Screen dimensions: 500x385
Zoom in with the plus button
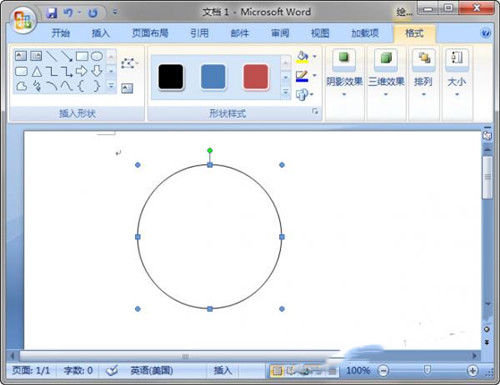click(472, 370)
